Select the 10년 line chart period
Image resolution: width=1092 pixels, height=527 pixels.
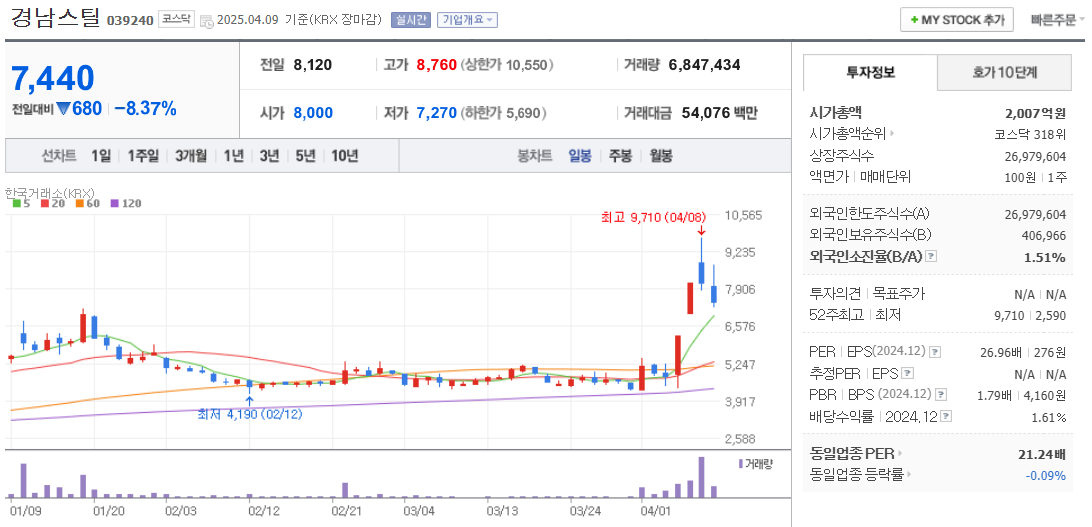click(x=345, y=156)
